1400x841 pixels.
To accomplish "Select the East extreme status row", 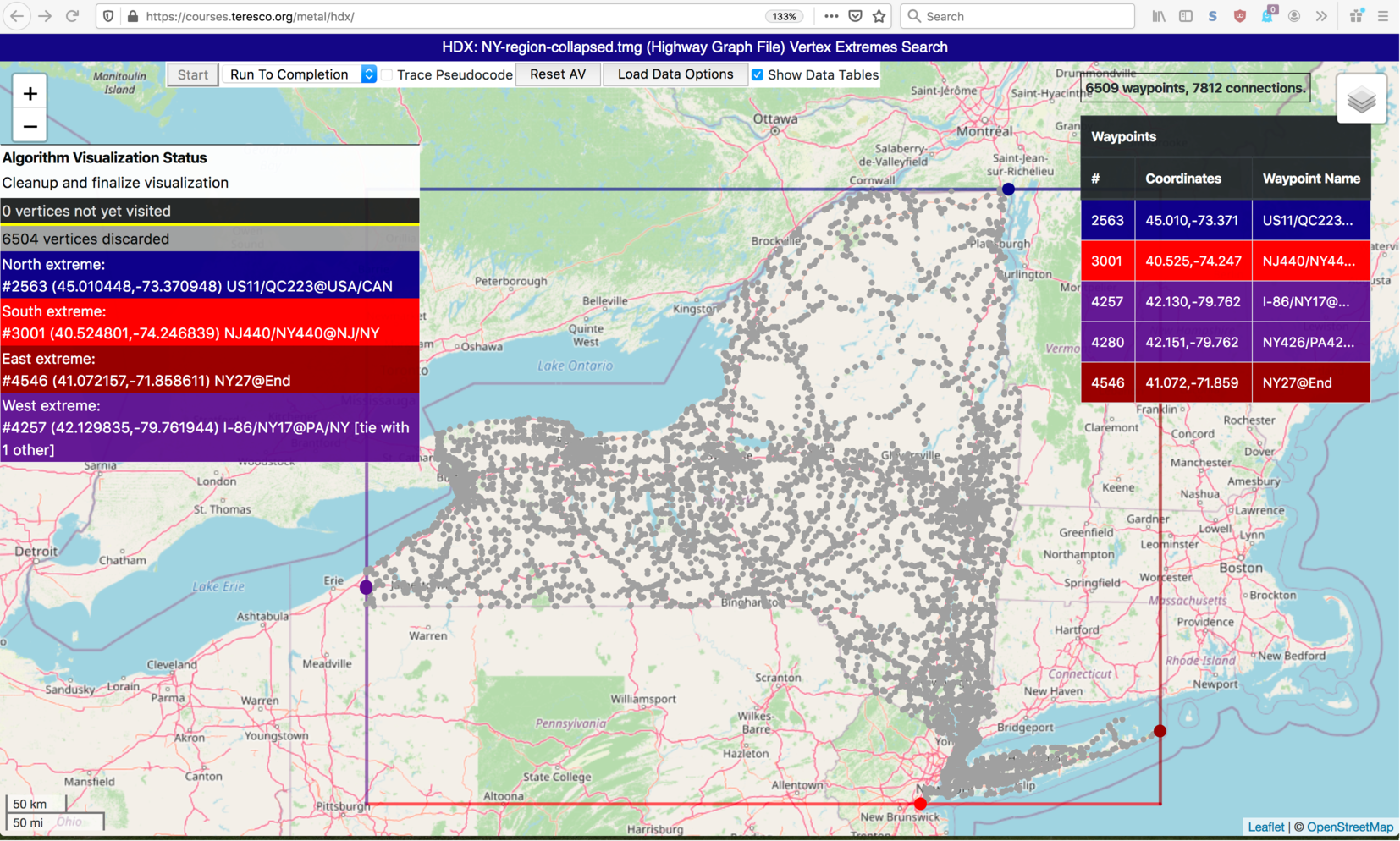I will pyautogui.click(x=210, y=370).
